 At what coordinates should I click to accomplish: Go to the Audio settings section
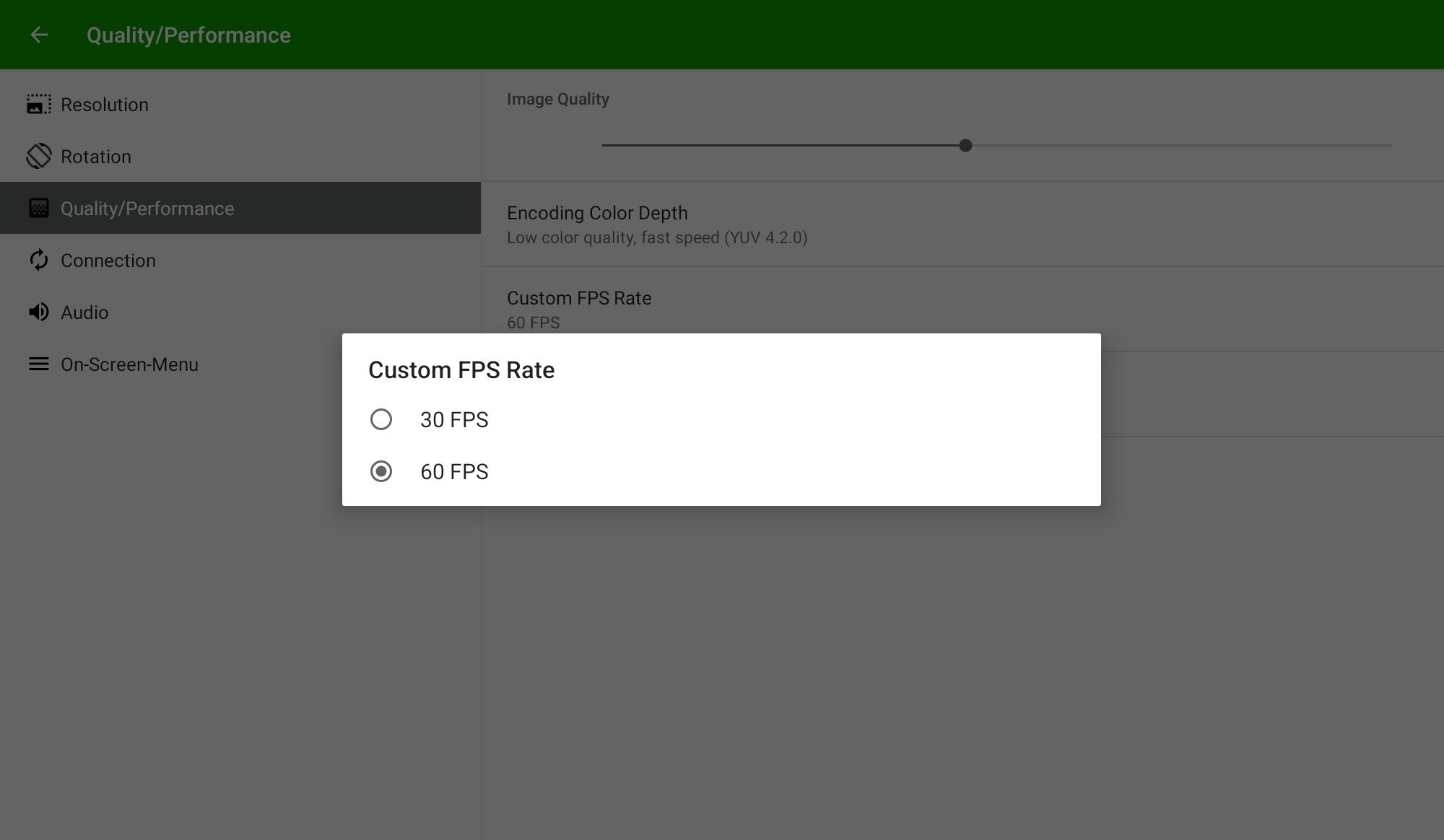(x=84, y=312)
